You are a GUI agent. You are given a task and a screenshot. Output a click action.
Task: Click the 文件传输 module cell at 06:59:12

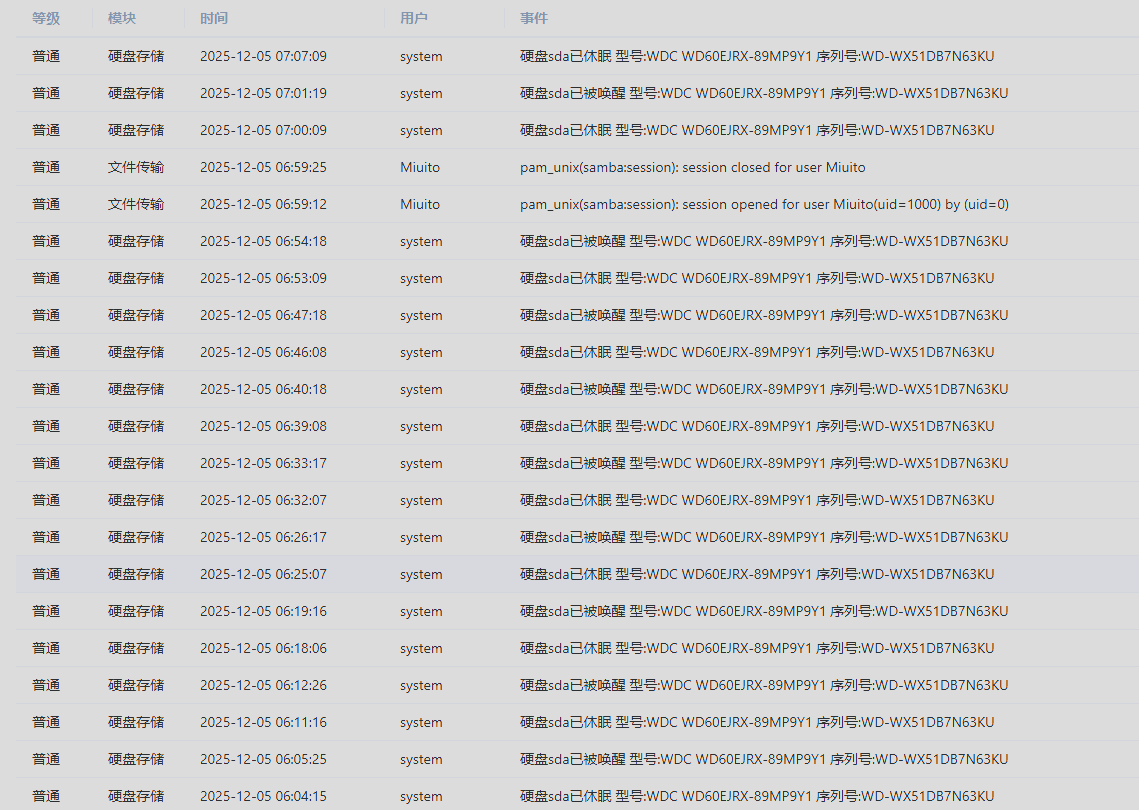(136, 204)
